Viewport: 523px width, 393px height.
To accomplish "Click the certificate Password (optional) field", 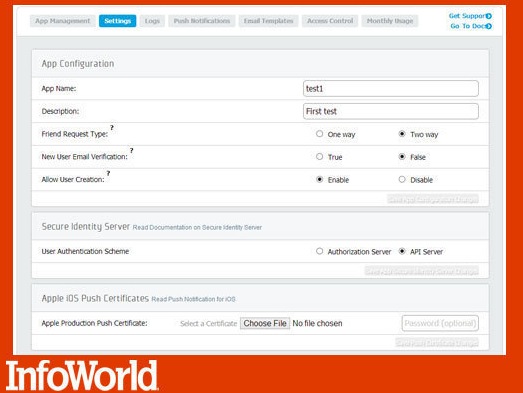I will coord(440,323).
